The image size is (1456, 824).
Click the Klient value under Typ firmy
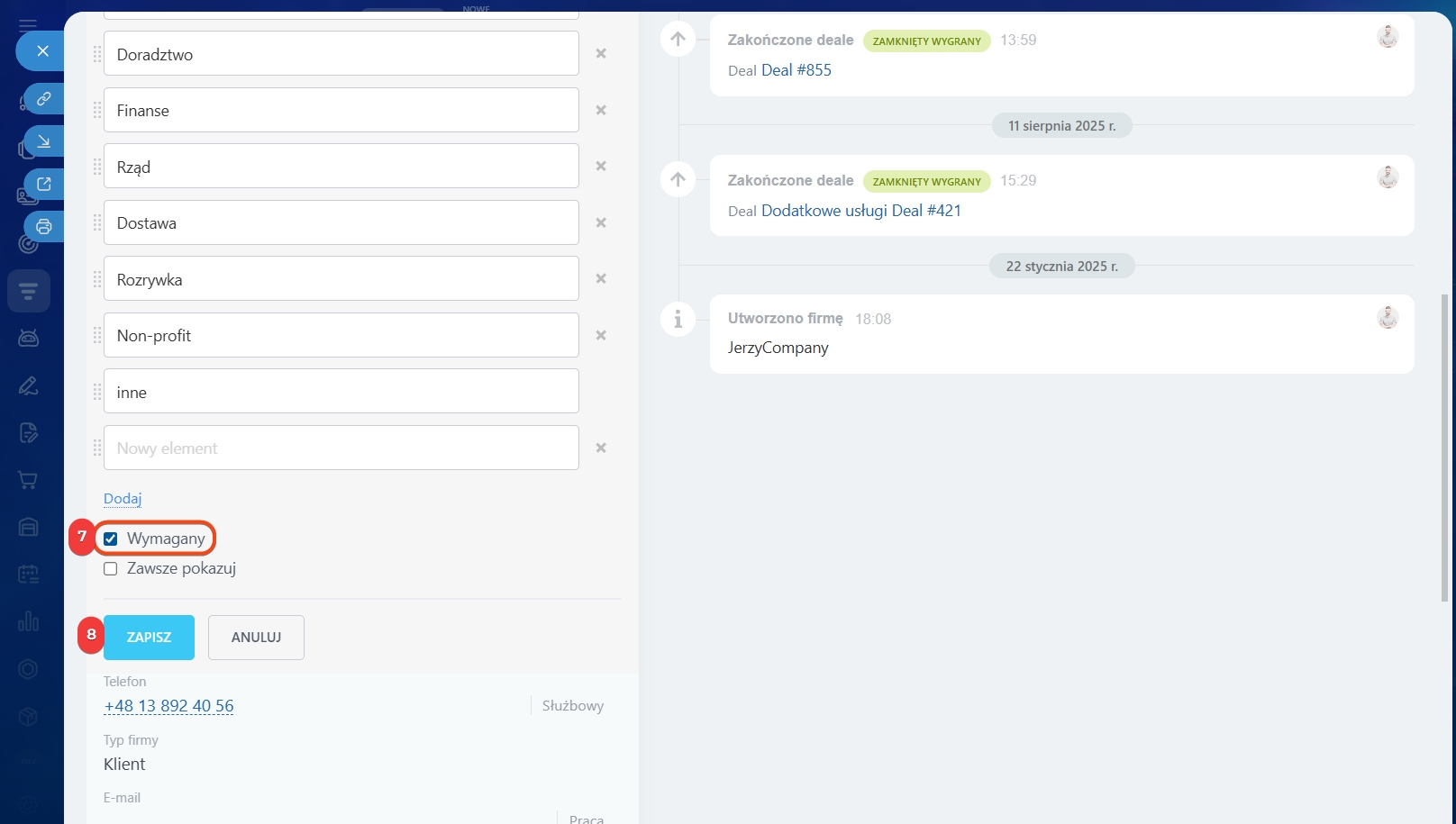(124, 765)
